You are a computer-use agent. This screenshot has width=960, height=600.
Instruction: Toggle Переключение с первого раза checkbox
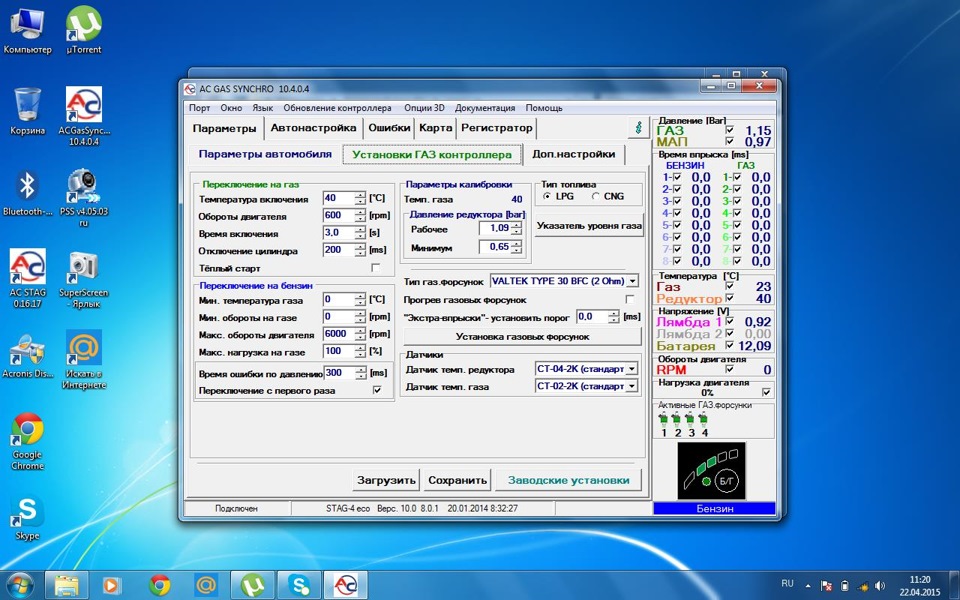click(x=376, y=390)
